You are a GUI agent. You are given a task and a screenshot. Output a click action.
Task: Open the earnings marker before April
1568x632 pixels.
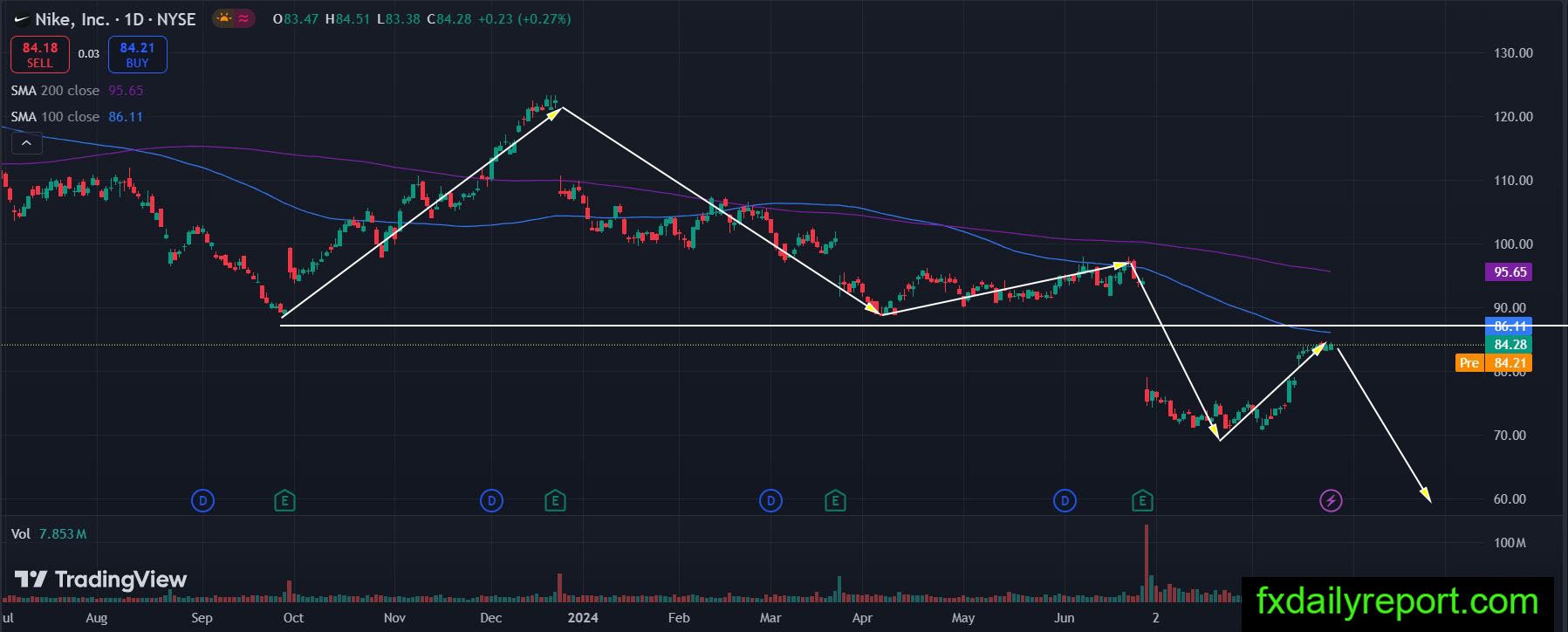coord(835,500)
